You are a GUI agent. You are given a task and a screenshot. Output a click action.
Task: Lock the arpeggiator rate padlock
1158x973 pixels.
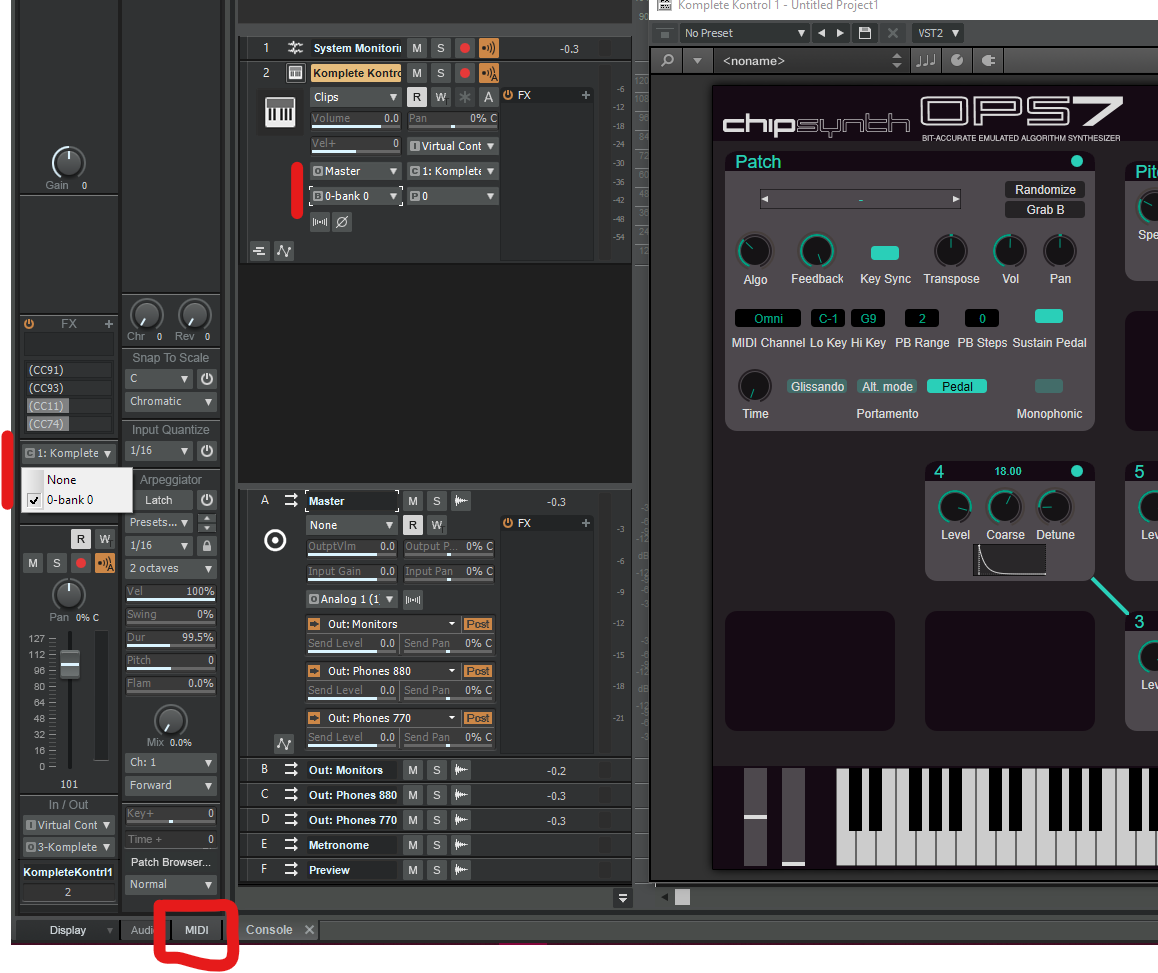click(207, 546)
